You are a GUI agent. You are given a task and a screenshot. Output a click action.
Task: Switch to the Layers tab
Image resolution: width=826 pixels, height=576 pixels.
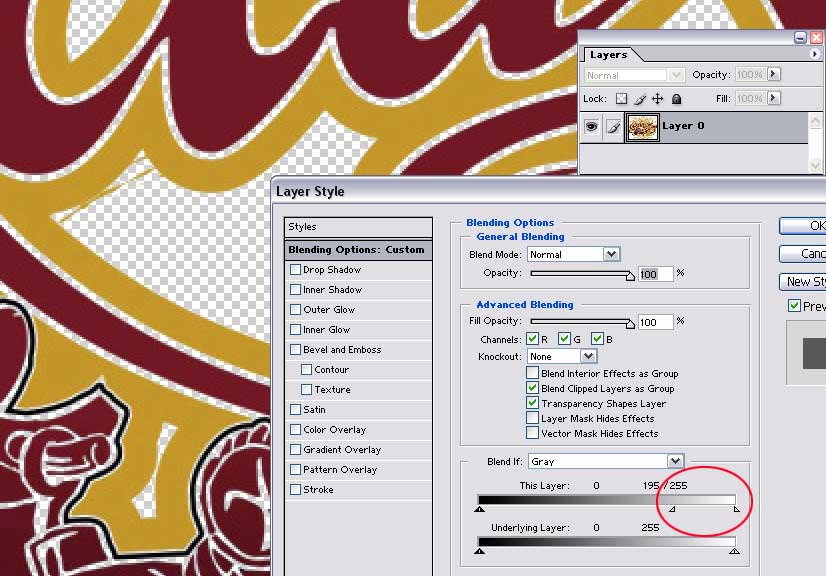[x=608, y=55]
